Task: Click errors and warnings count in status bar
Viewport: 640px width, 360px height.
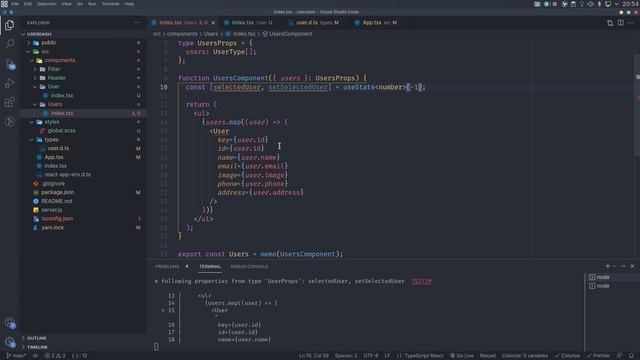Action: [55, 356]
